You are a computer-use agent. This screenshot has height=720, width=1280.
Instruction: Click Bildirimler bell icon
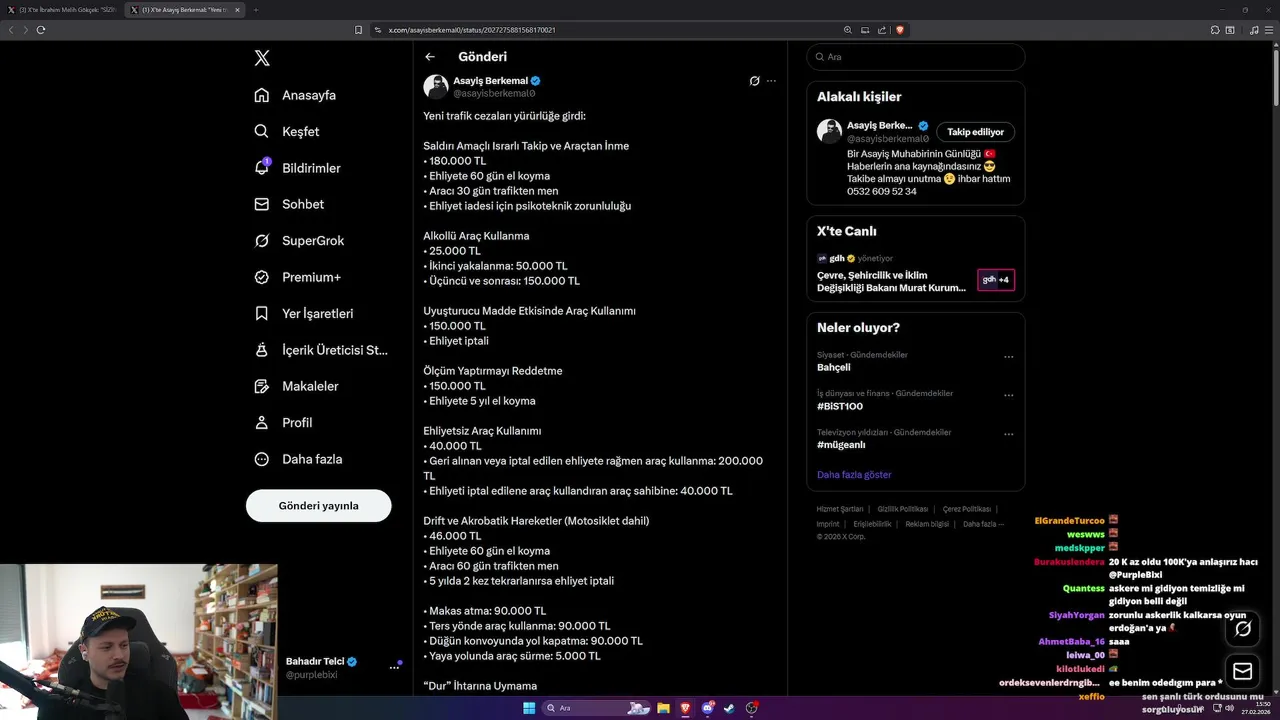click(262, 168)
